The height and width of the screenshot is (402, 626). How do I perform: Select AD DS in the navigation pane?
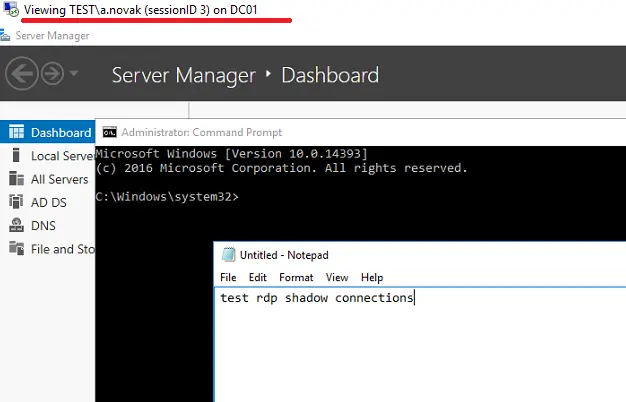[48, 202]
